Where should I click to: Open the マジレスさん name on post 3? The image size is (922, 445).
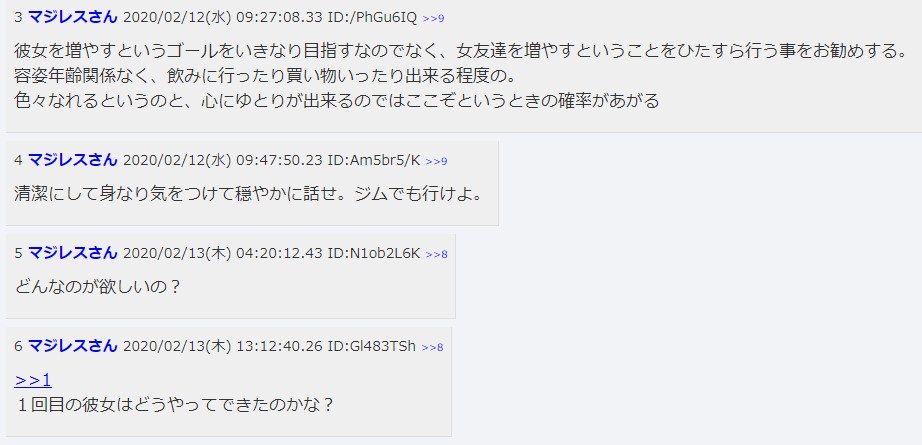[73, 18]
